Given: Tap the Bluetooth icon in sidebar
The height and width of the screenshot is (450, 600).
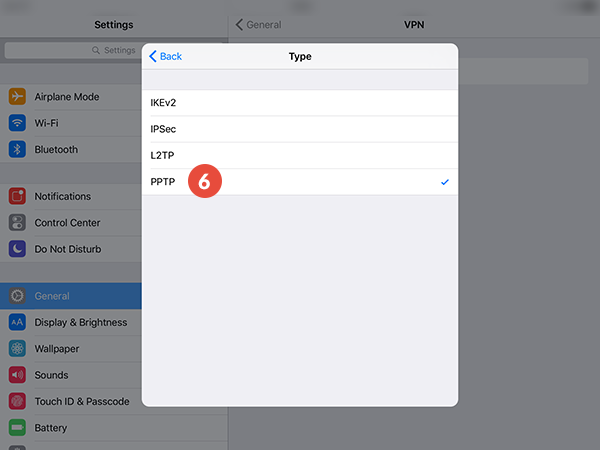Looking at the screenshot, I should 17,149.
